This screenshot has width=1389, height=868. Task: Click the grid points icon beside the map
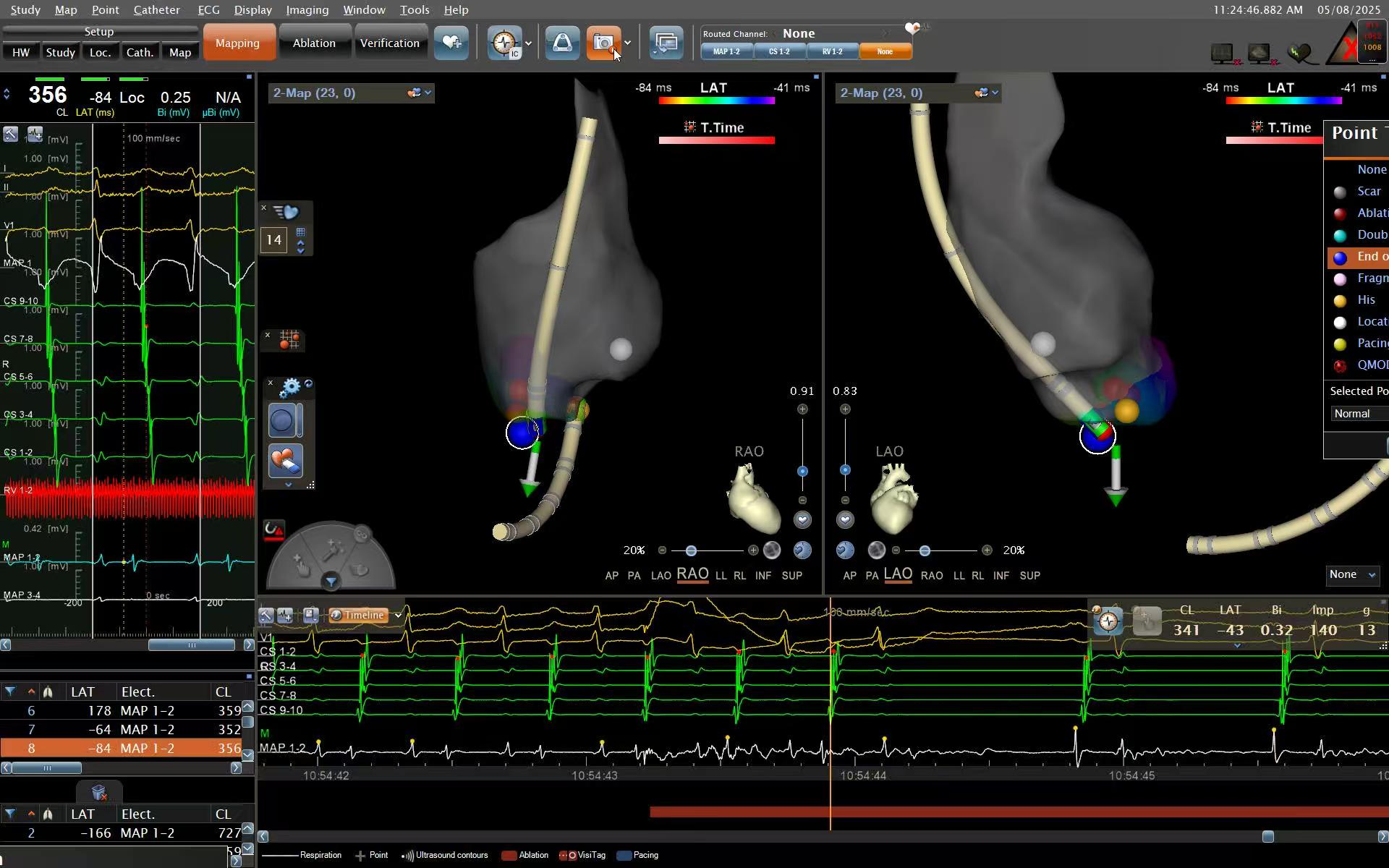tap(289, 339)
